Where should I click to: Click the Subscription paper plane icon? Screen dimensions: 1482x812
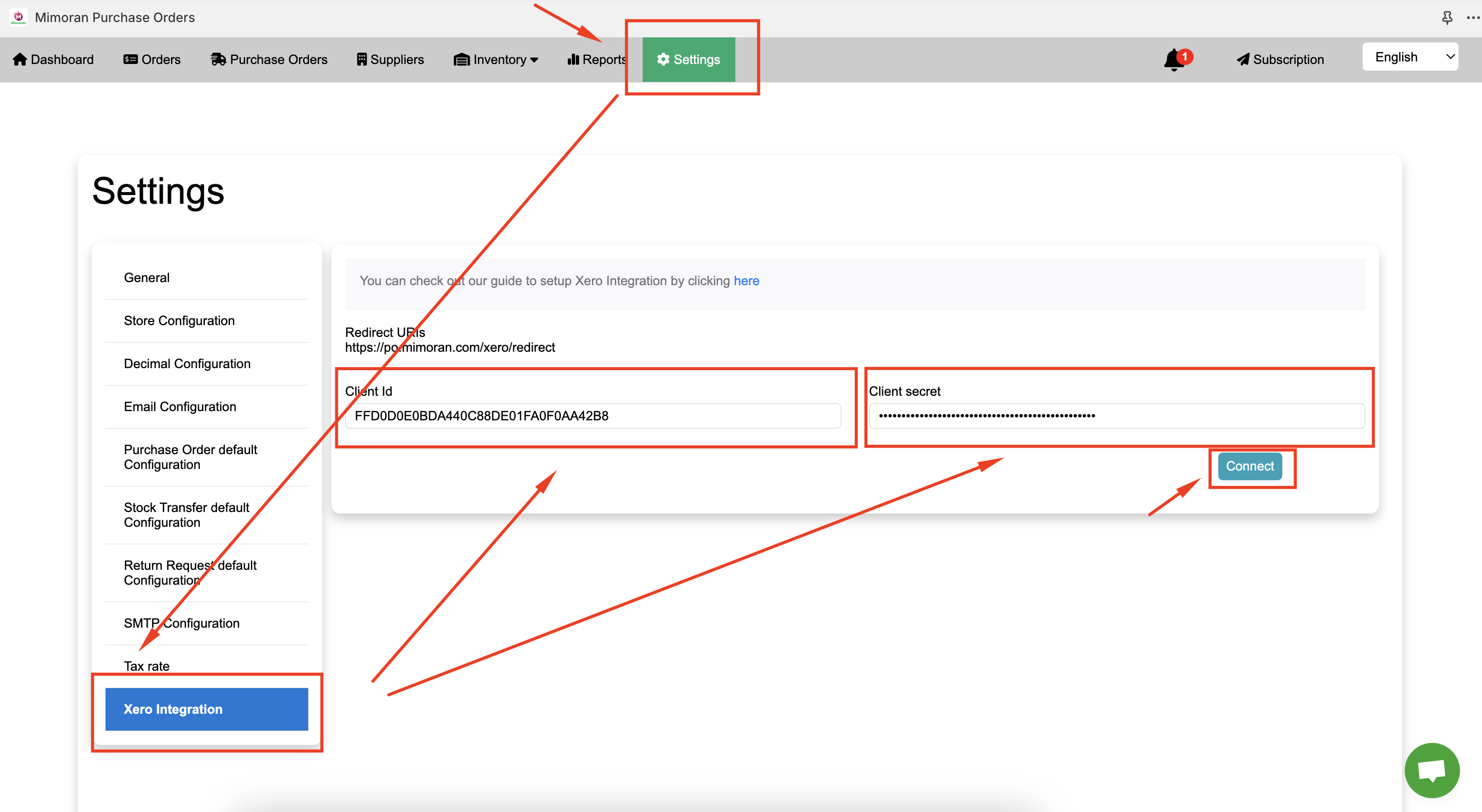click(x=1243, y=59)
